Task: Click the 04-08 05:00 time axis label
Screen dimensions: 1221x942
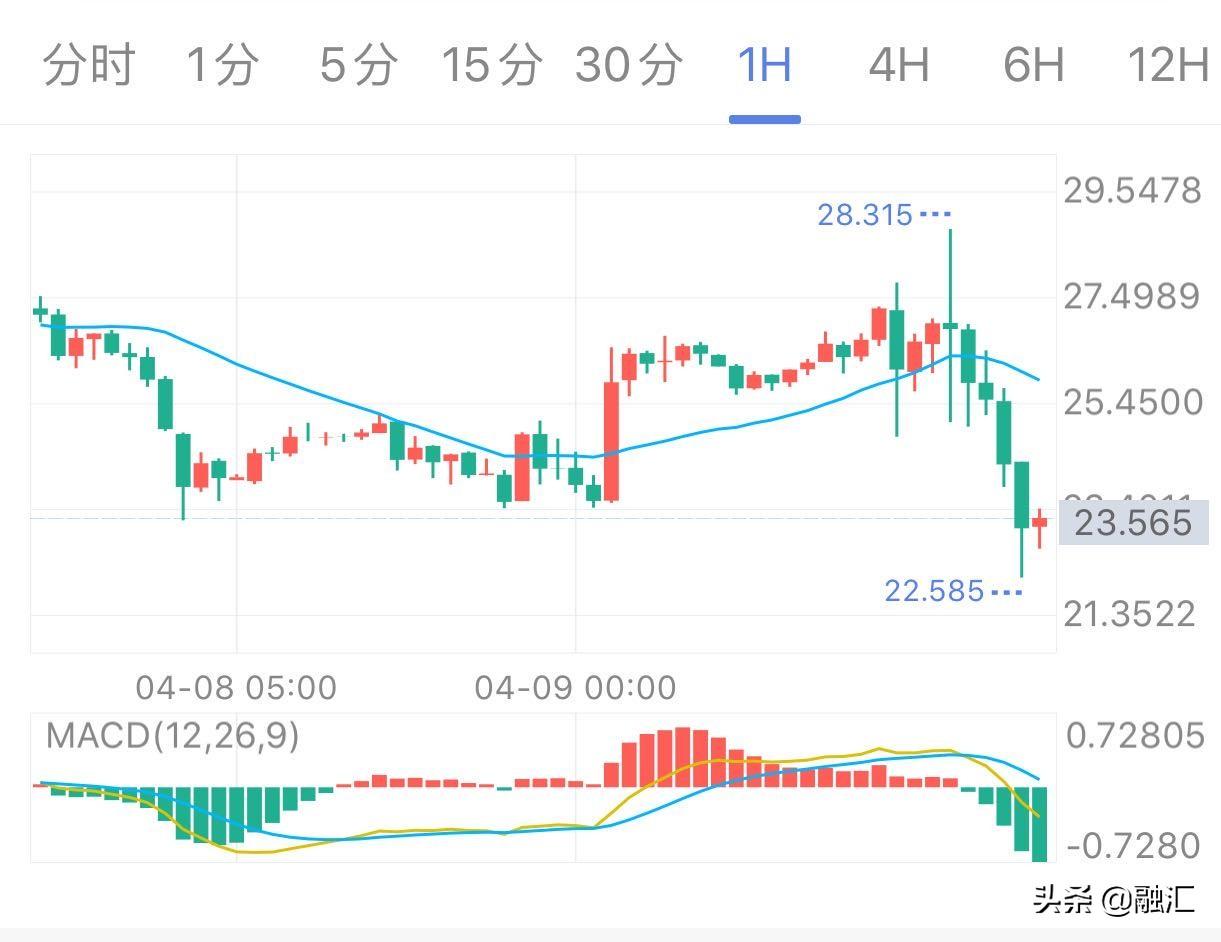Action: click(x=236, y=688)
